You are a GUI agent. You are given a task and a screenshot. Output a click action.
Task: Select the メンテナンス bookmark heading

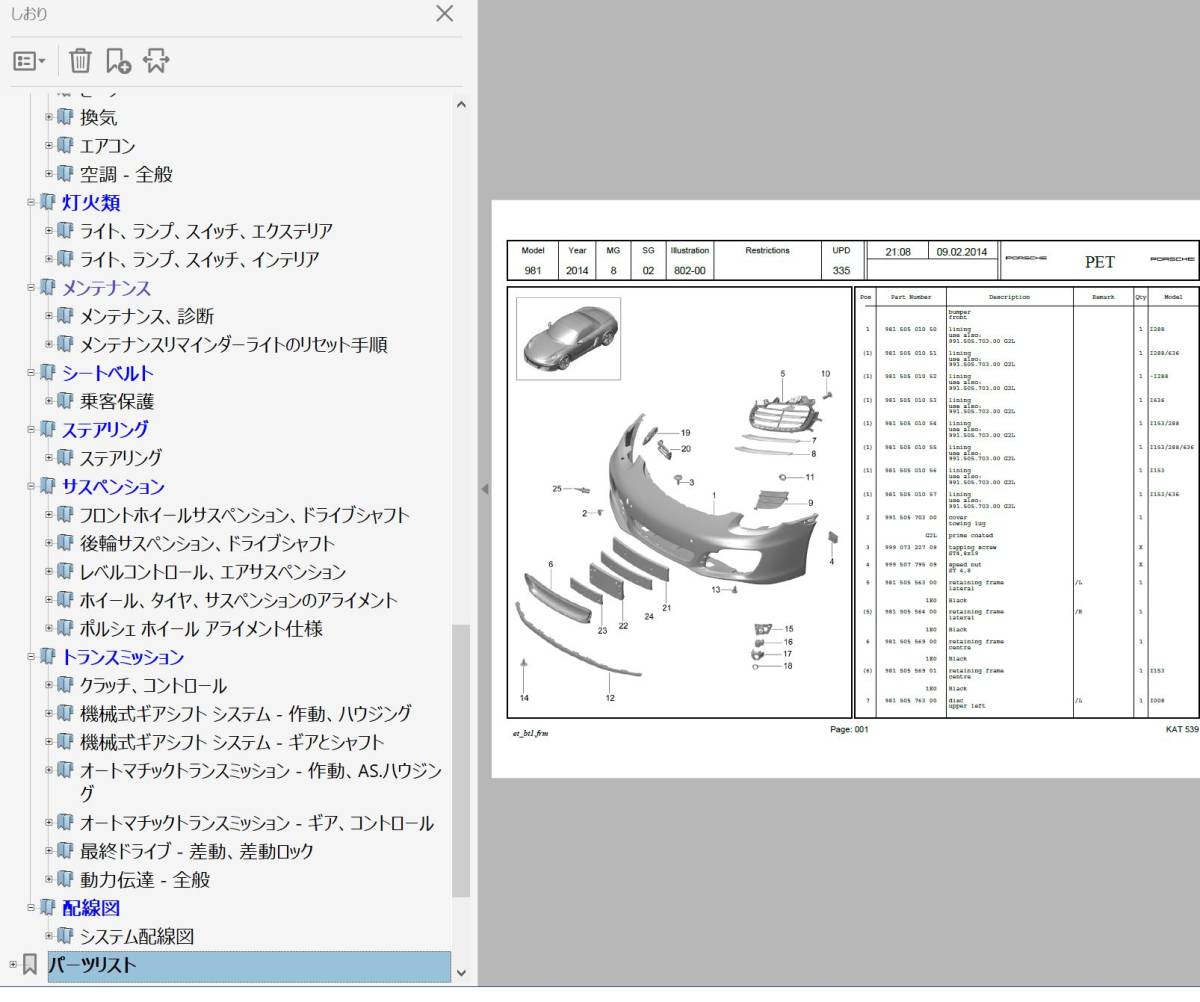(x=106, y=288)
